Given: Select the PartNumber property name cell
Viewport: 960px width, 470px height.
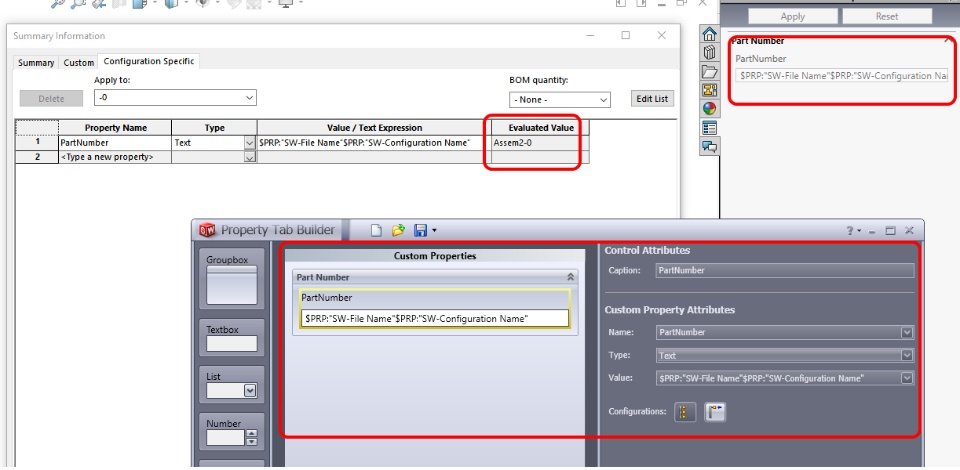Looking at the screenshot, I should [115, 143].
